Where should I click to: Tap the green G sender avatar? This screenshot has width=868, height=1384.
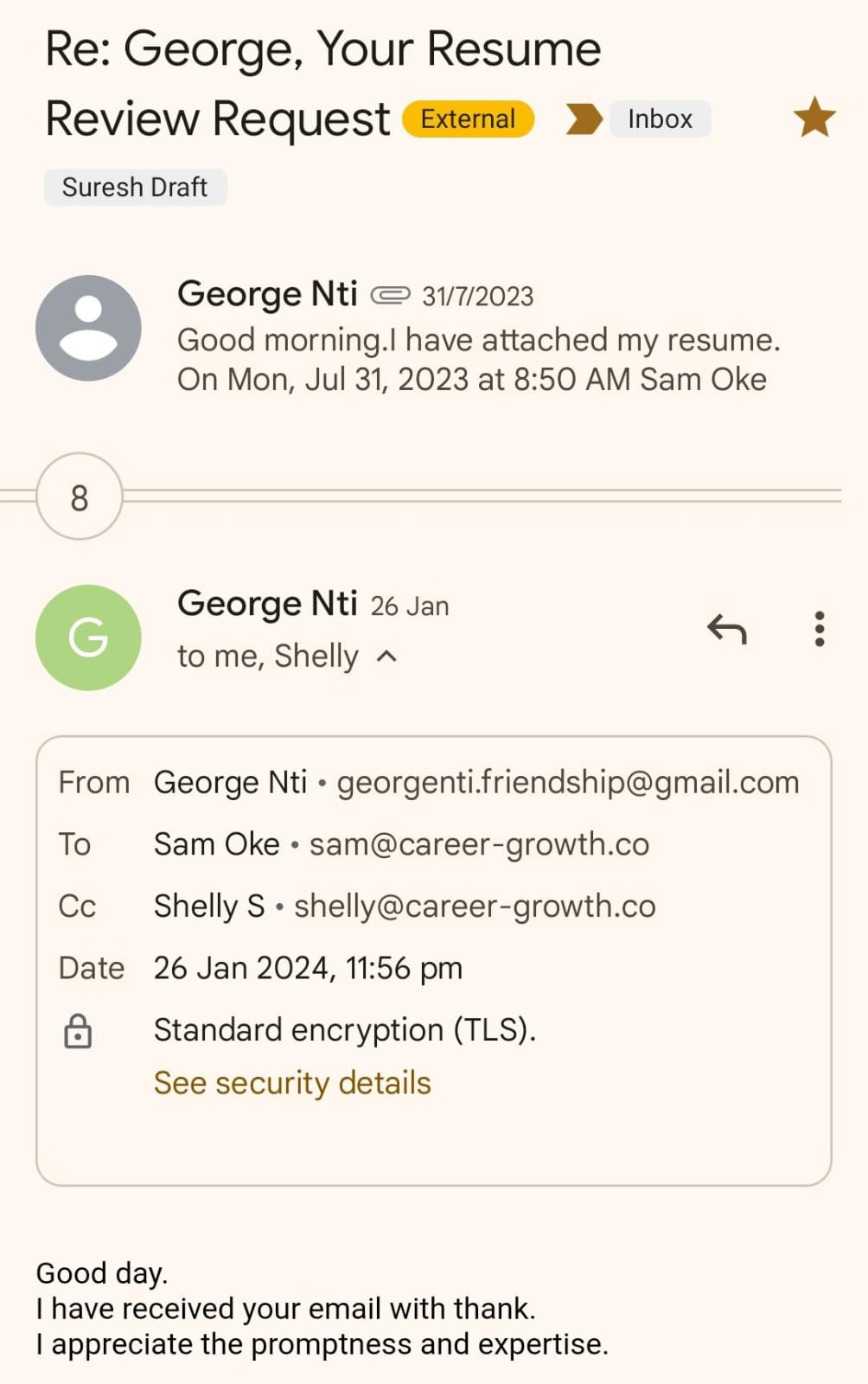pos(88,638)
